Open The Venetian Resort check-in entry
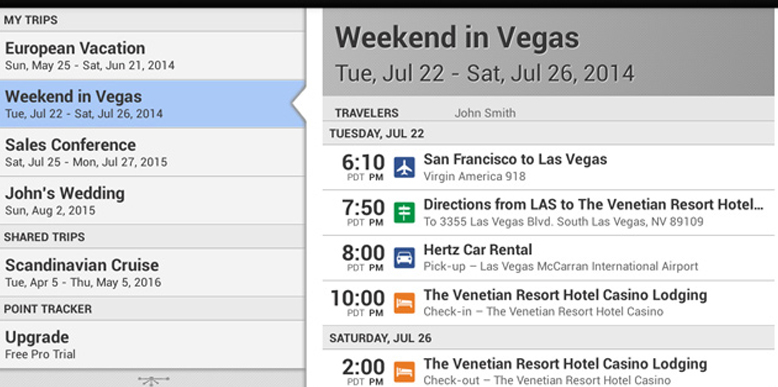This screenshot has width=778, height=387. pos(548,303)
